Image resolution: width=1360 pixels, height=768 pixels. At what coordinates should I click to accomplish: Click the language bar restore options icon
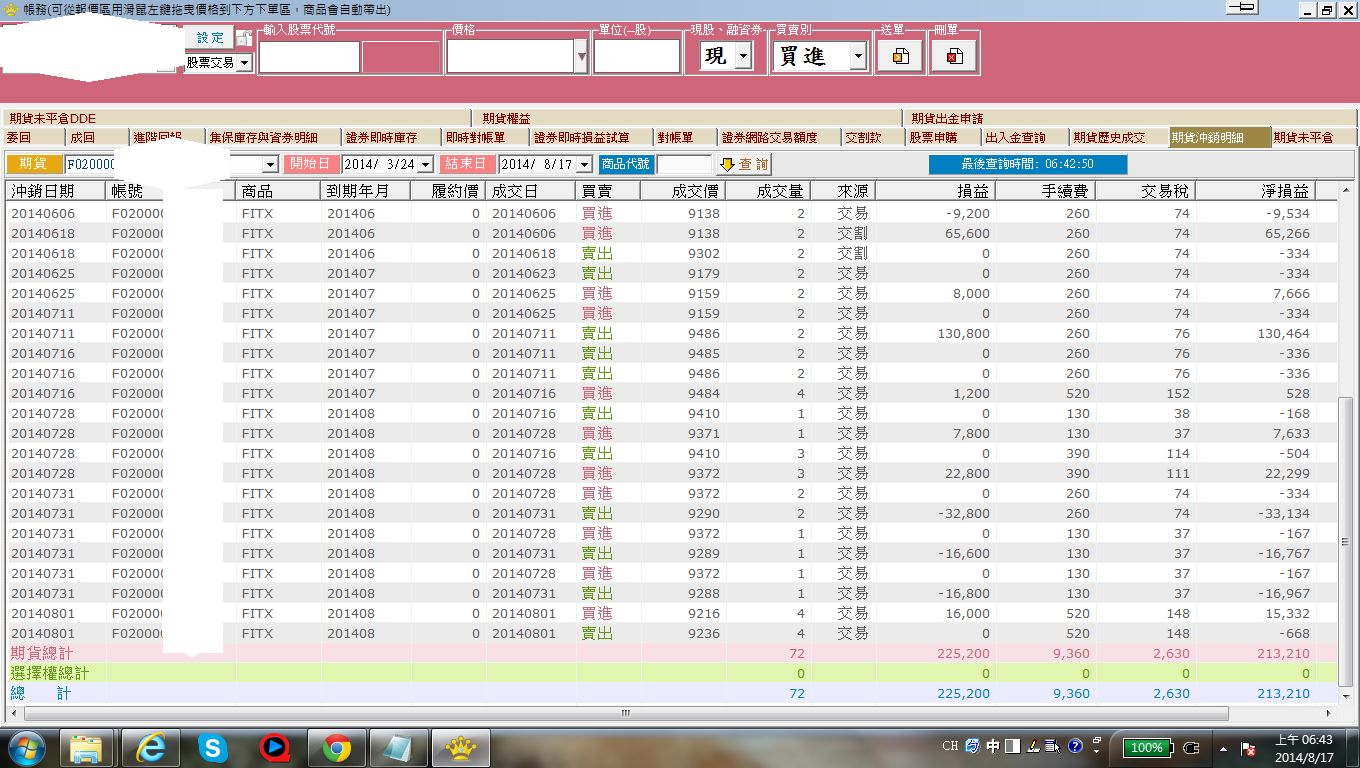[x=1097, y=741]
